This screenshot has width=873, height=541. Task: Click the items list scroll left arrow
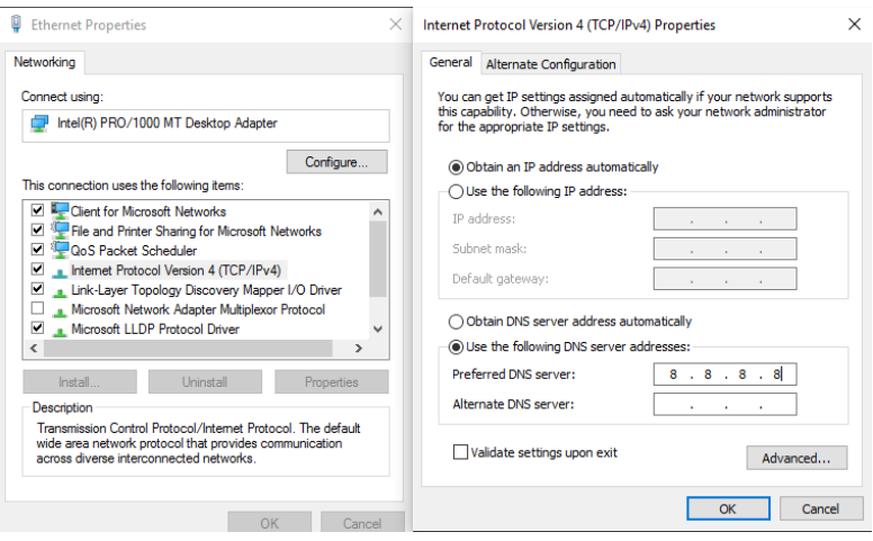[33, 348]
